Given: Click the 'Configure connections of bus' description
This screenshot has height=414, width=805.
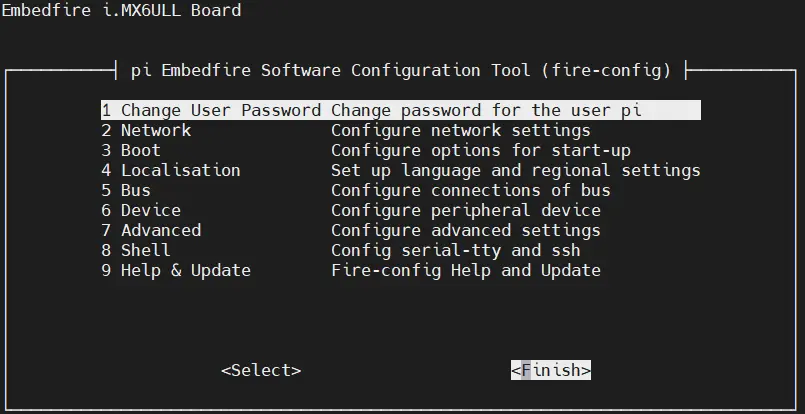Looking at the screenshot, I should [x=470, y=191].
